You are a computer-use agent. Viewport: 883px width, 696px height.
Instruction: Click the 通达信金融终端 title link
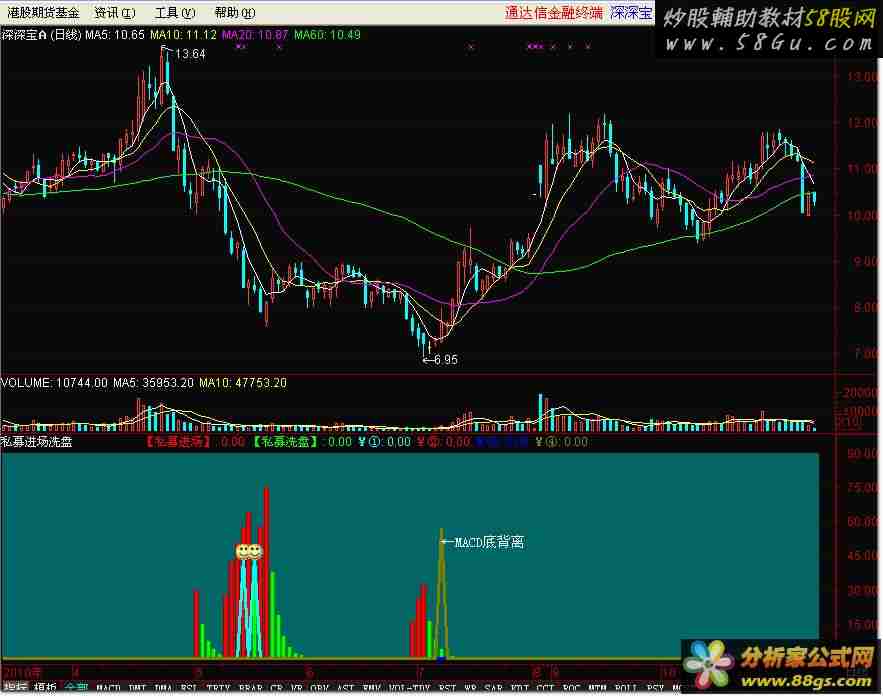pyautogui.click(x=554, y=12)
